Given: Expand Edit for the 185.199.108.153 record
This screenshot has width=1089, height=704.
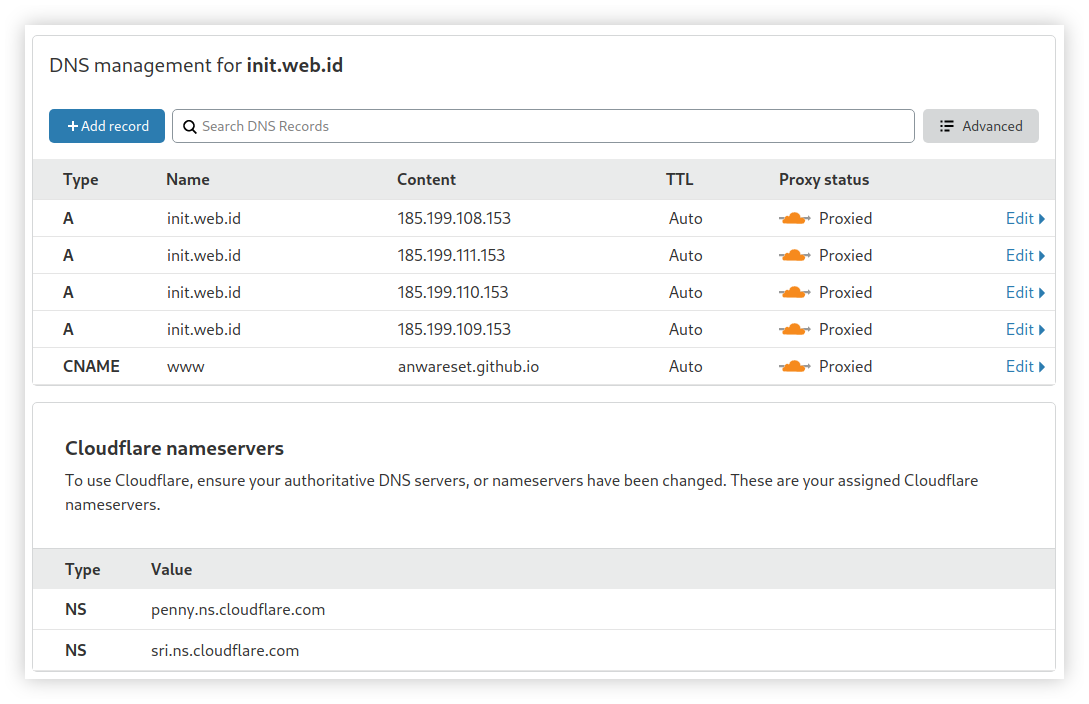Looking at the screenshot, I should pyautogui.click(x=1025, y=218).
